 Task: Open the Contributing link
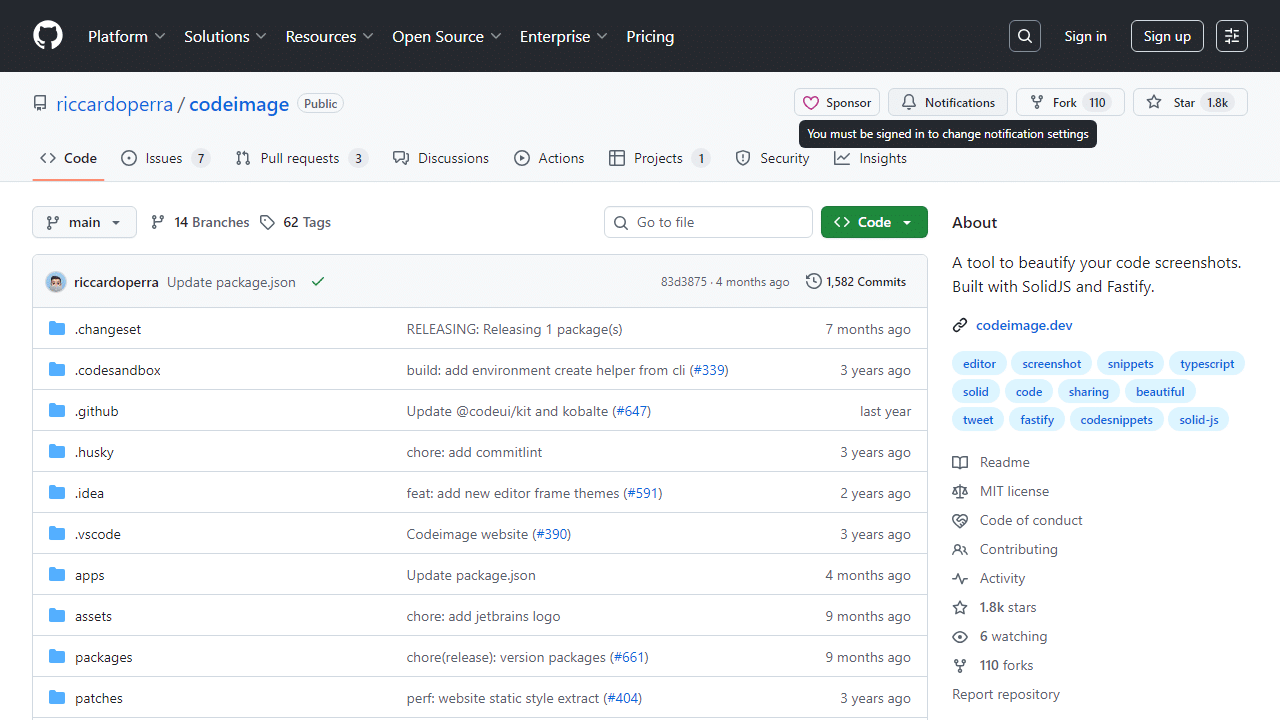1018,549
